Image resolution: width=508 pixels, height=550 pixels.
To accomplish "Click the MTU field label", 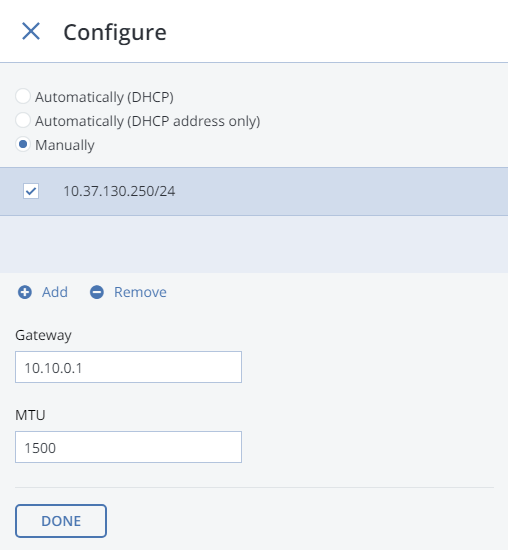I will click(30, 415).
